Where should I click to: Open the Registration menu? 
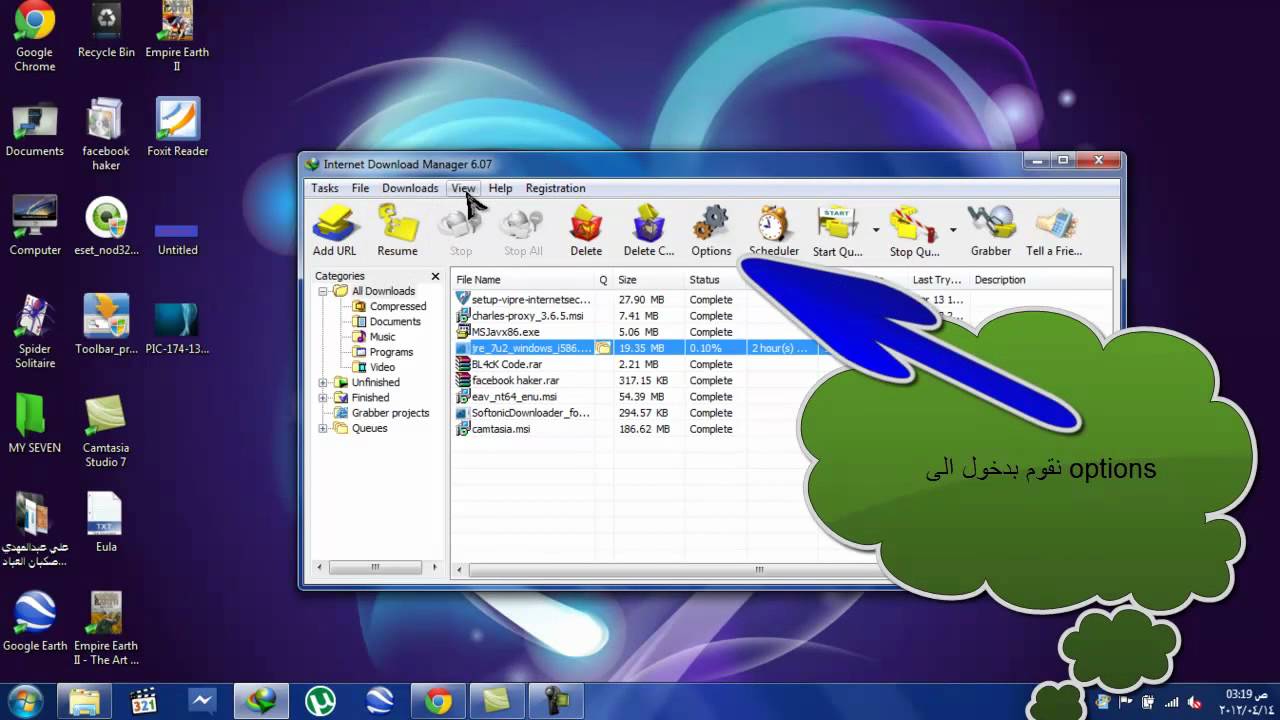[555, 188]
